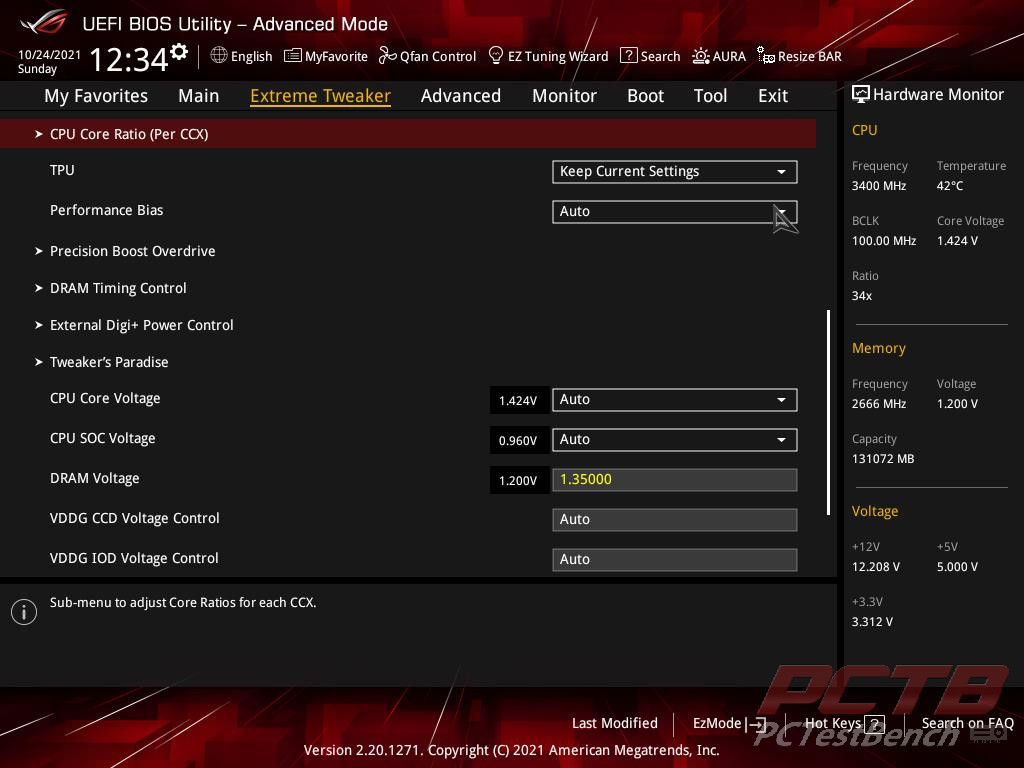Switch to My Favorites tab
Viewport: 1024px width, 768px height.
coord(96,96)
